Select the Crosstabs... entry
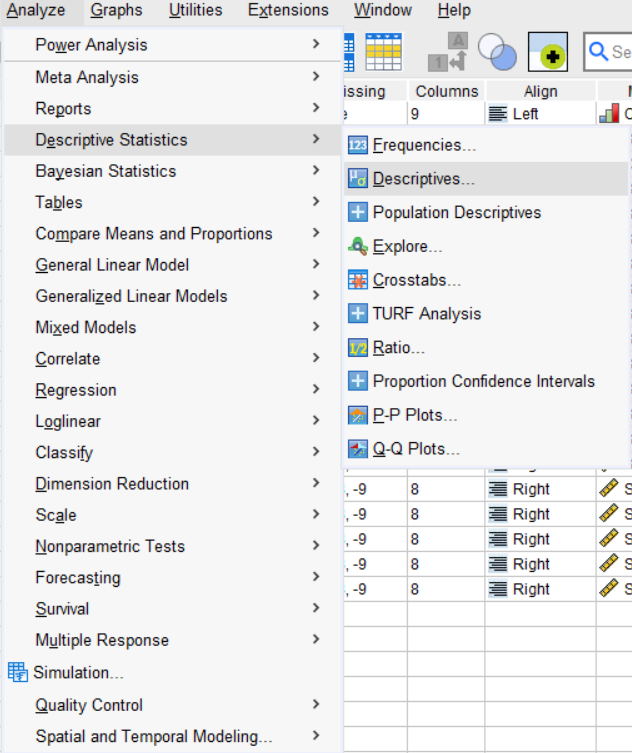Image resolution: width=632 pixels, height=753 pixels. [486, 280]
